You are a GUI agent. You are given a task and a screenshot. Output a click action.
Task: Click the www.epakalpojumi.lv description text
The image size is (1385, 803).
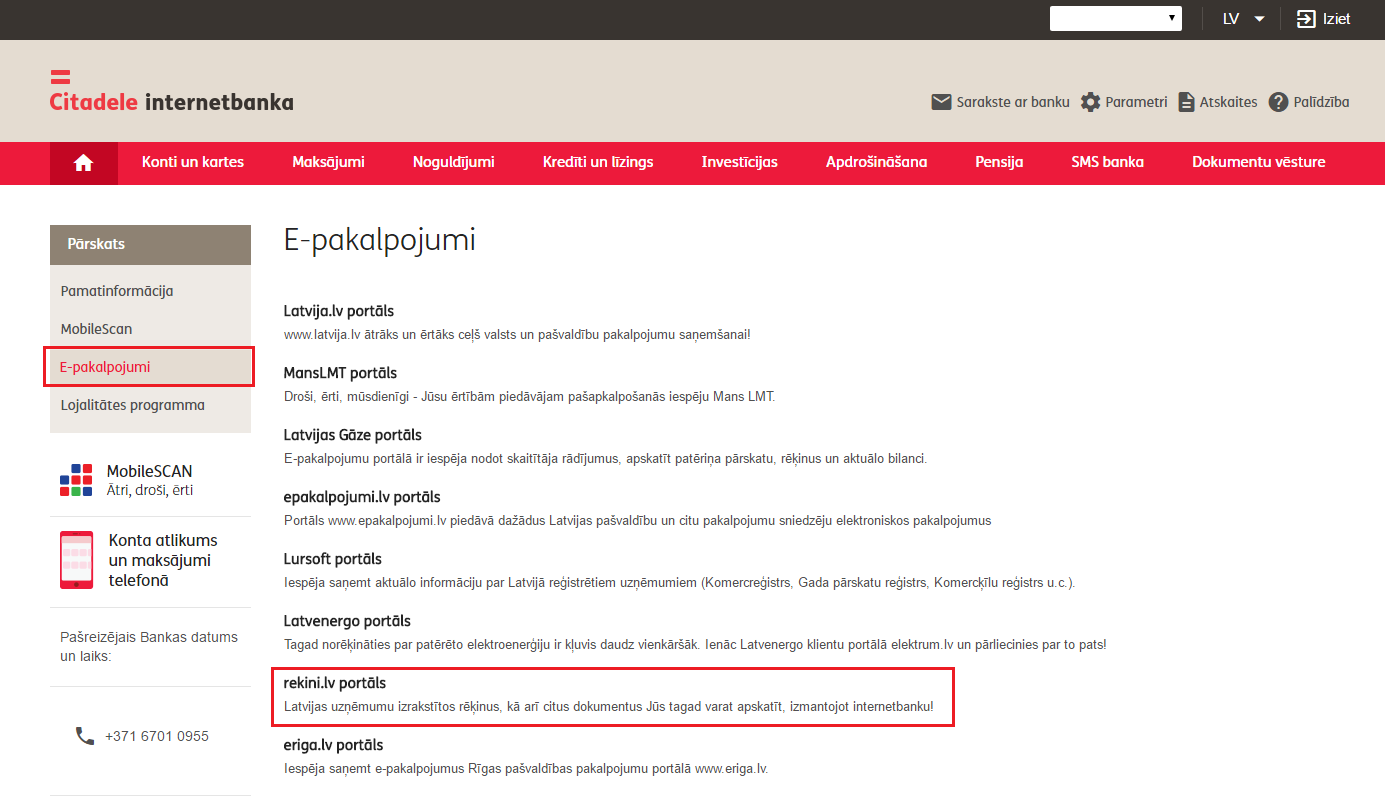pos(638,521)
